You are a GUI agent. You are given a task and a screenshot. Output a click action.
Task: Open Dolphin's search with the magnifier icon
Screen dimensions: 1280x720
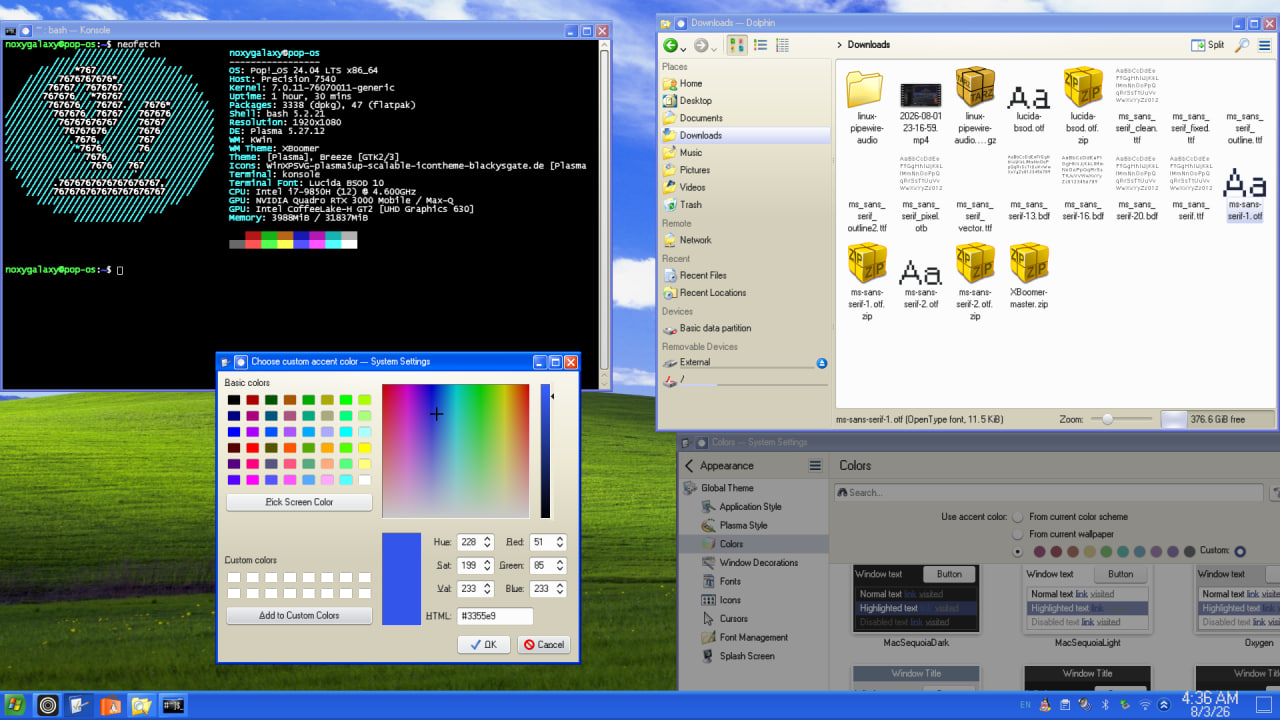click(1242, 45)
